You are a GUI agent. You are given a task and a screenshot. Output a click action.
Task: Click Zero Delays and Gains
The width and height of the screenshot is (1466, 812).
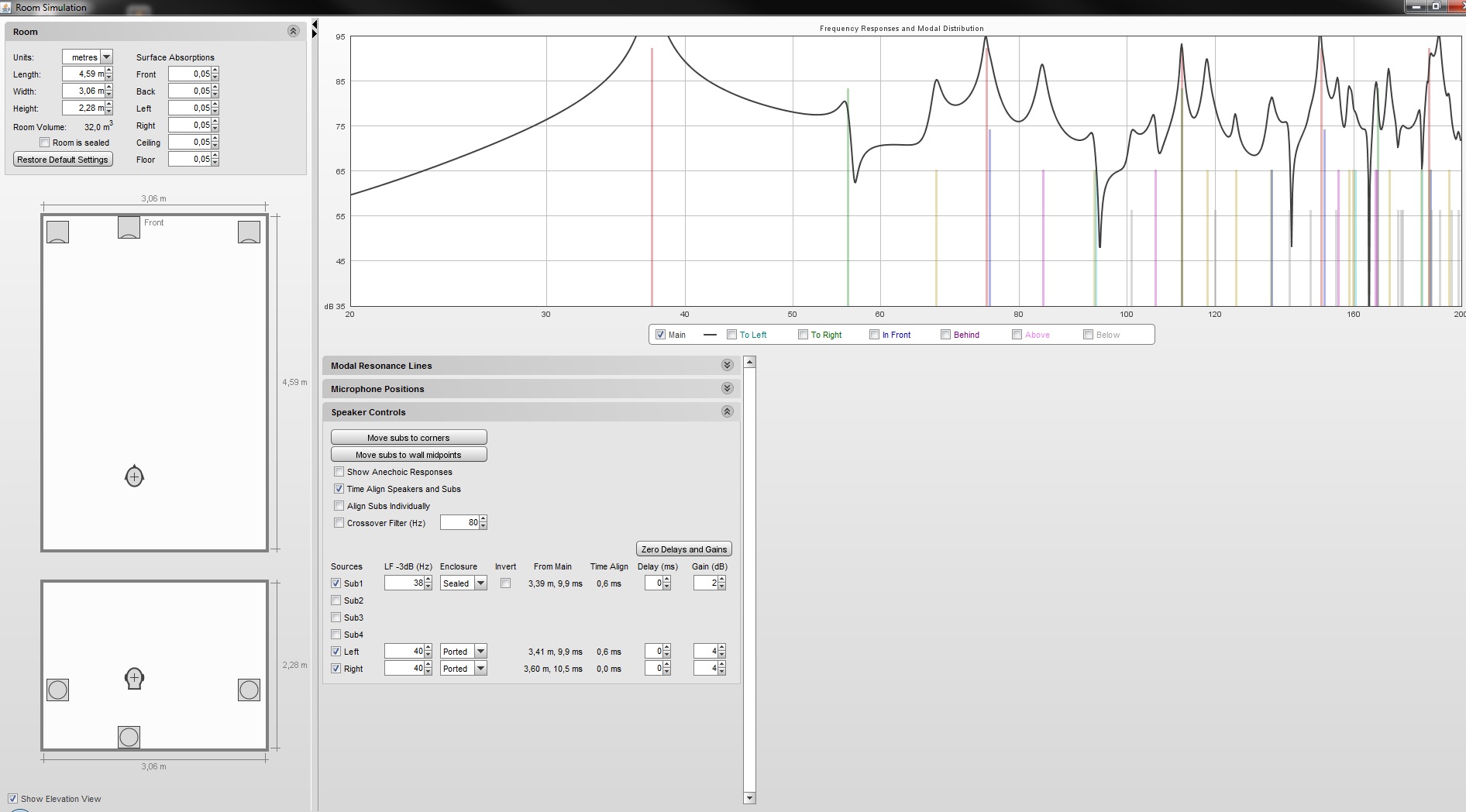(x=683, y=549)
